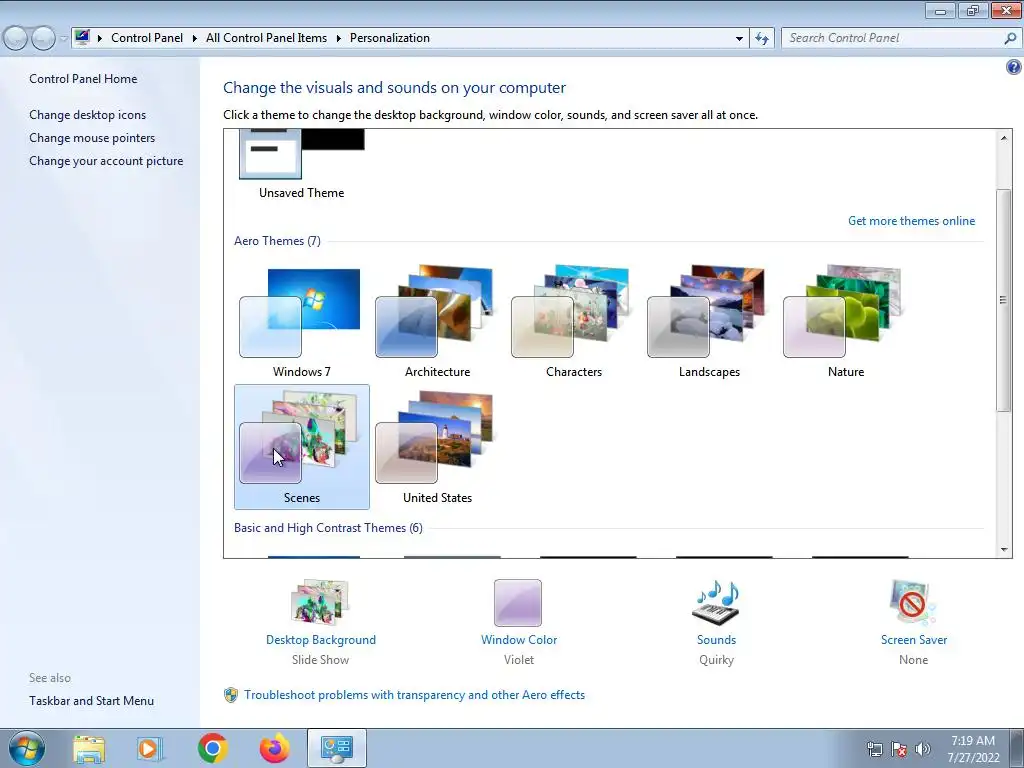
Task: Click Control Panel in breadcrumb
Action: coord(147,38)
